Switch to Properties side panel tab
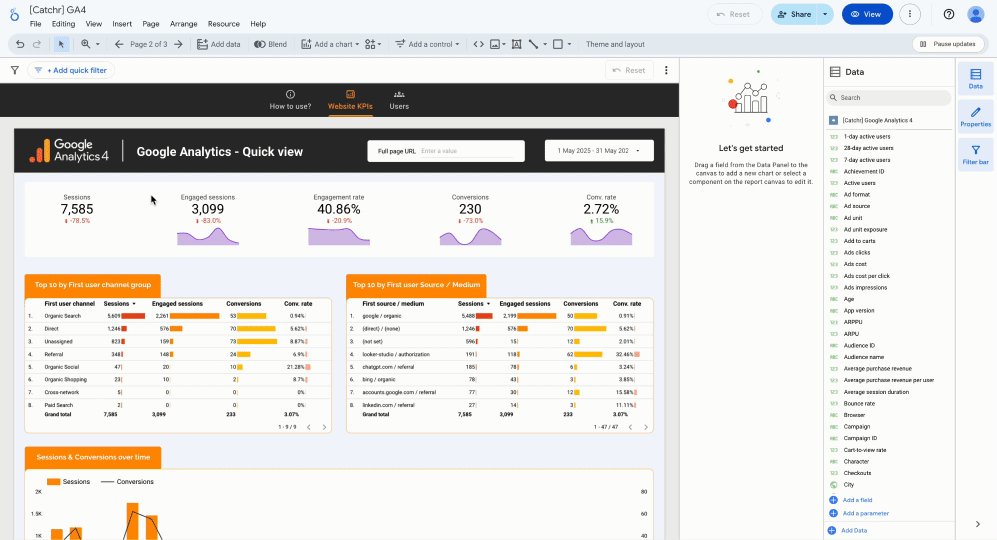The height and width of the screenshot is (540, 997). pyautogui.click(x=975, y=116)
